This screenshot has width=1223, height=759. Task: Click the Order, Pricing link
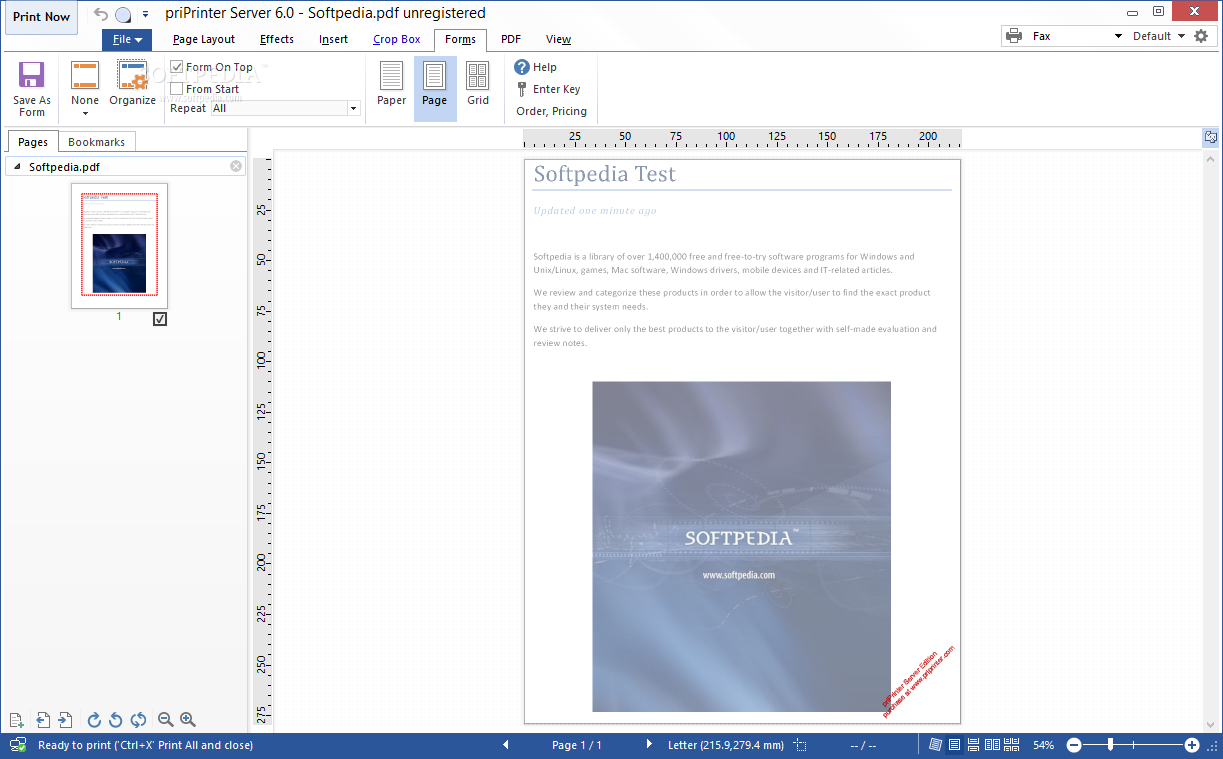coord(551,111)
